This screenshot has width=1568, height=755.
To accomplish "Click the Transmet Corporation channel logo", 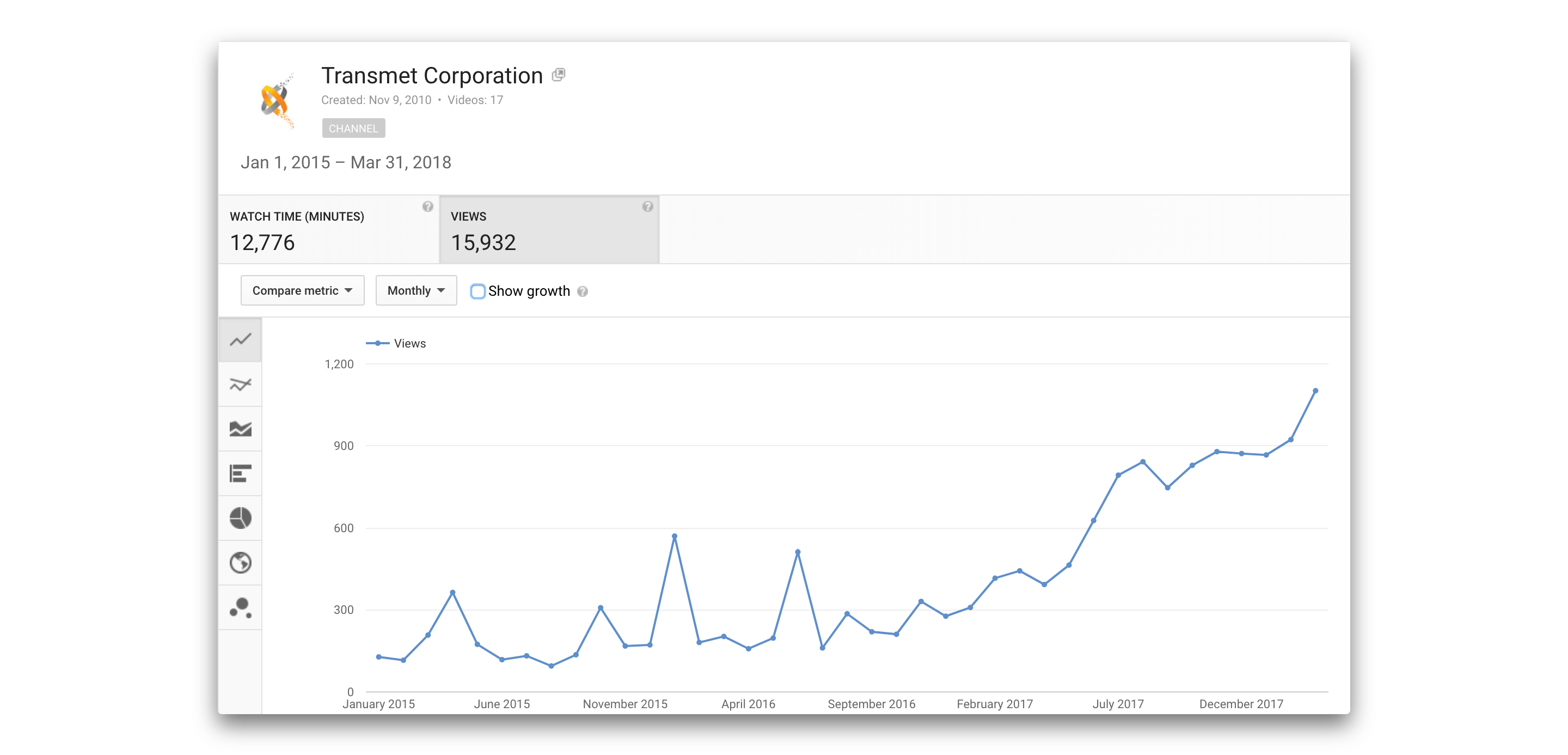I will coord(277,100).
